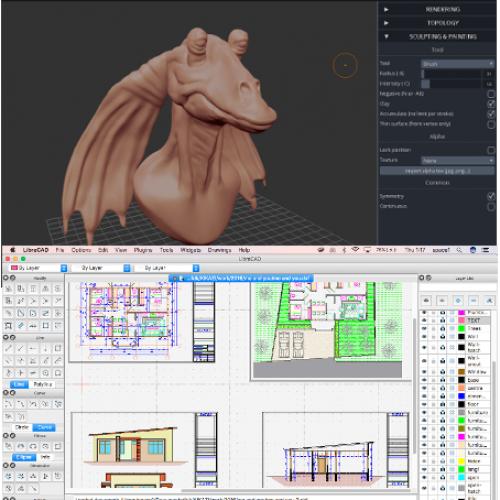Expand the Rendering section
This screenshot has height=500, width=500.
(437, 9)
